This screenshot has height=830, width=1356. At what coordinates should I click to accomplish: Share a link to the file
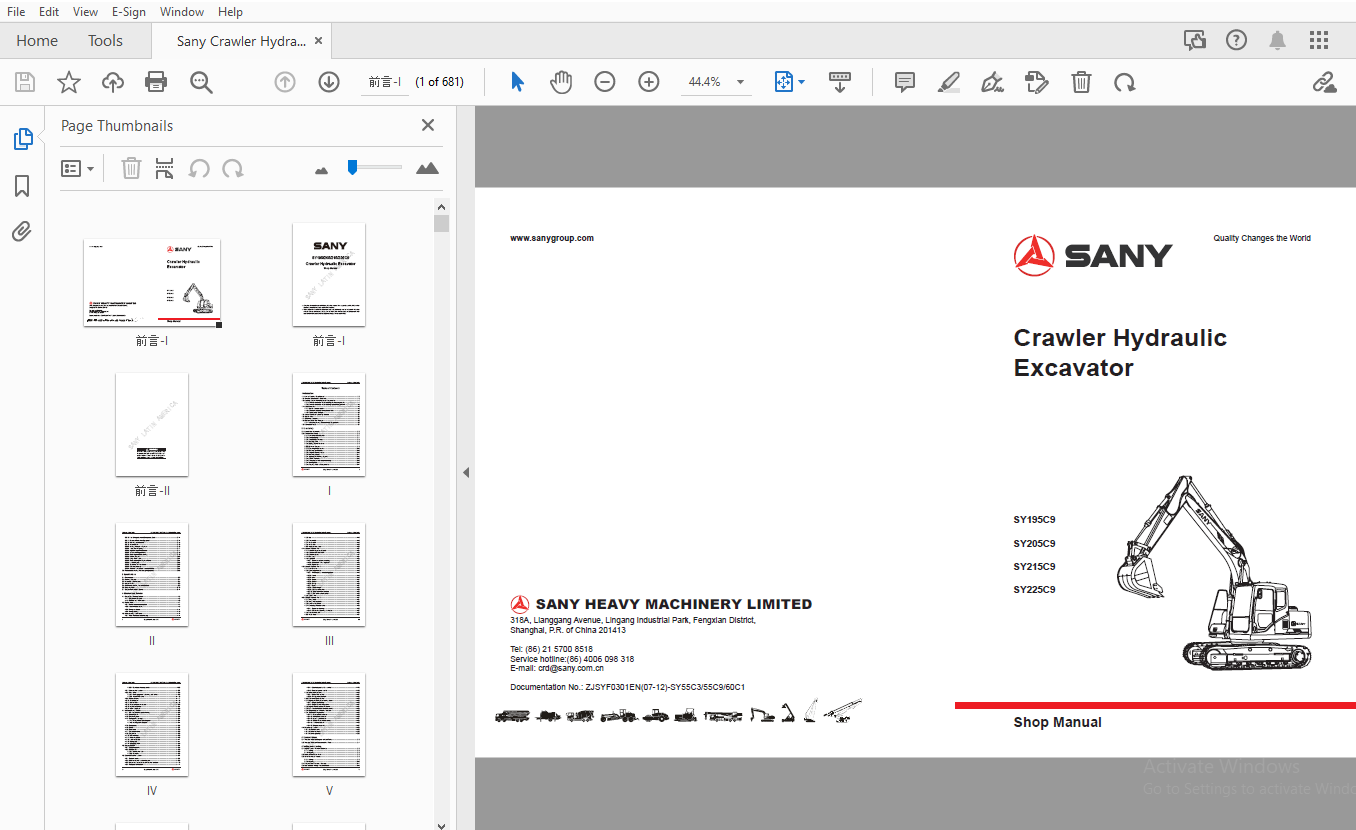(1325, 82)
